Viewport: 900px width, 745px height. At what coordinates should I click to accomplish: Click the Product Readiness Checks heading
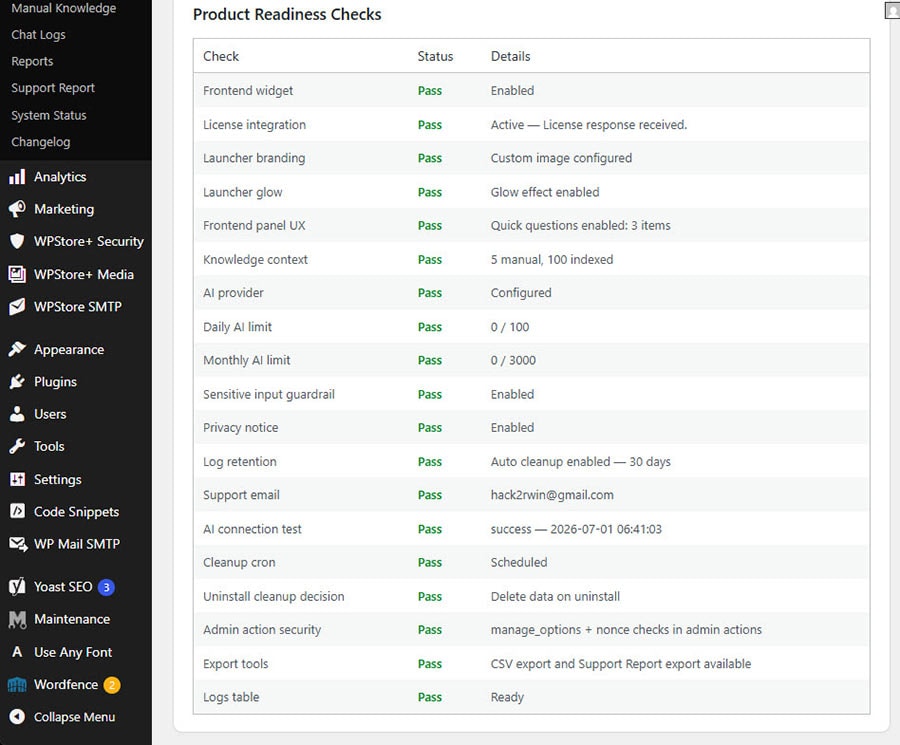click(x=287, y=14)
